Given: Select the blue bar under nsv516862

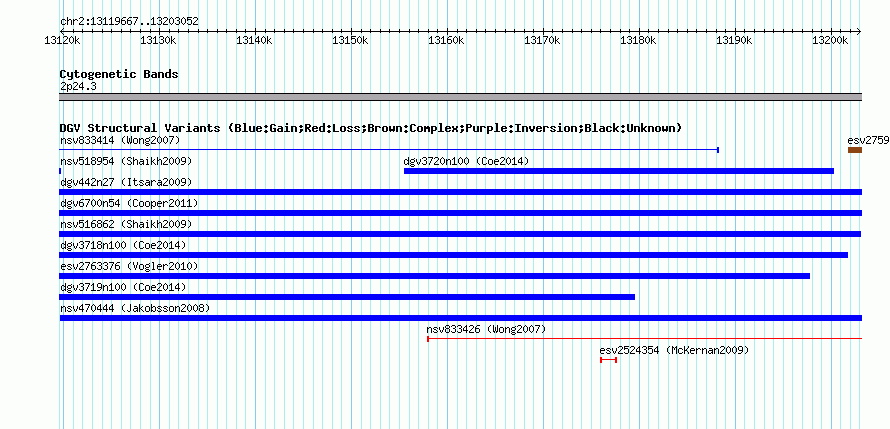Looking at the screenshot, I should tap(460, 234).
